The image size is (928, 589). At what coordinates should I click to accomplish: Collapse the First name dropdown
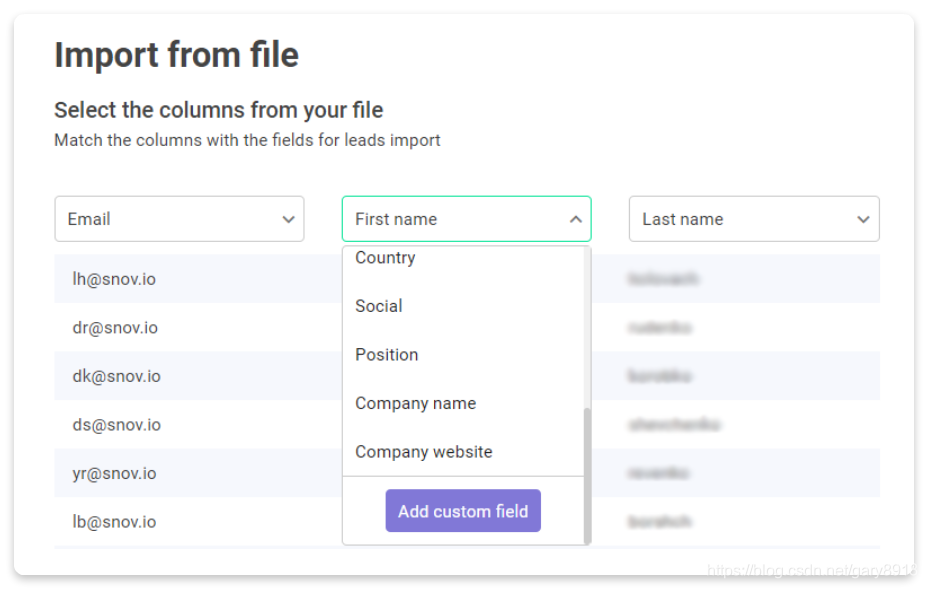pos(466,219)
